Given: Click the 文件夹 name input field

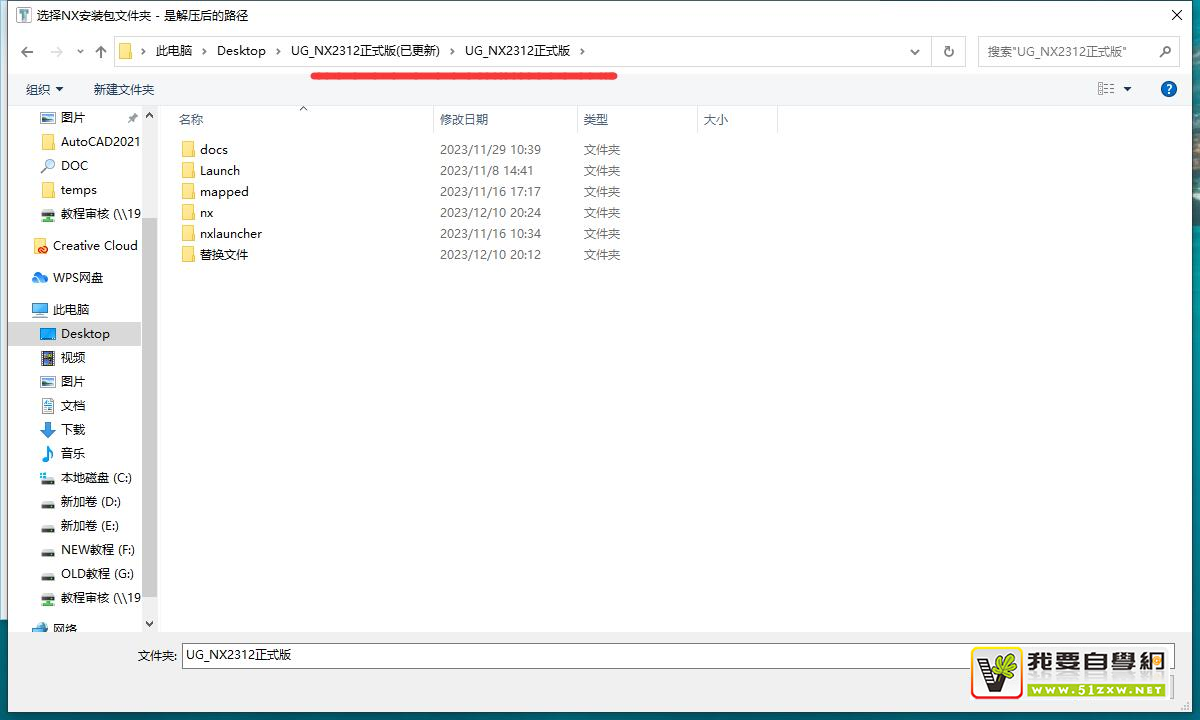Looking at the screenshot, I should pos(570,655).
